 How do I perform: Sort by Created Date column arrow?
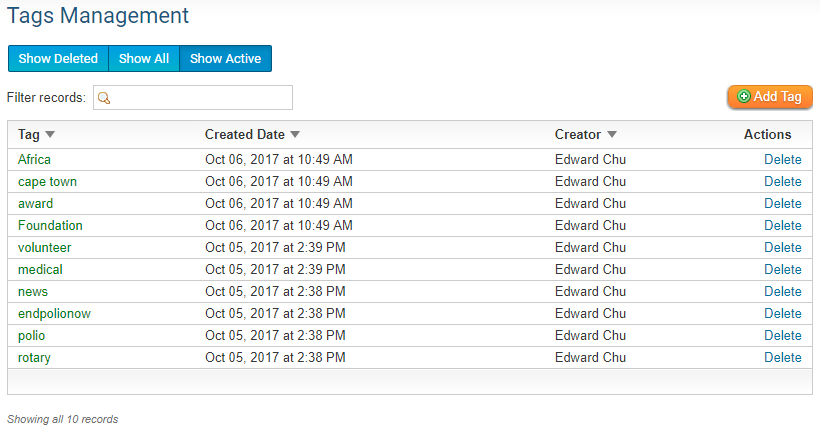click(x=295, y=135)
